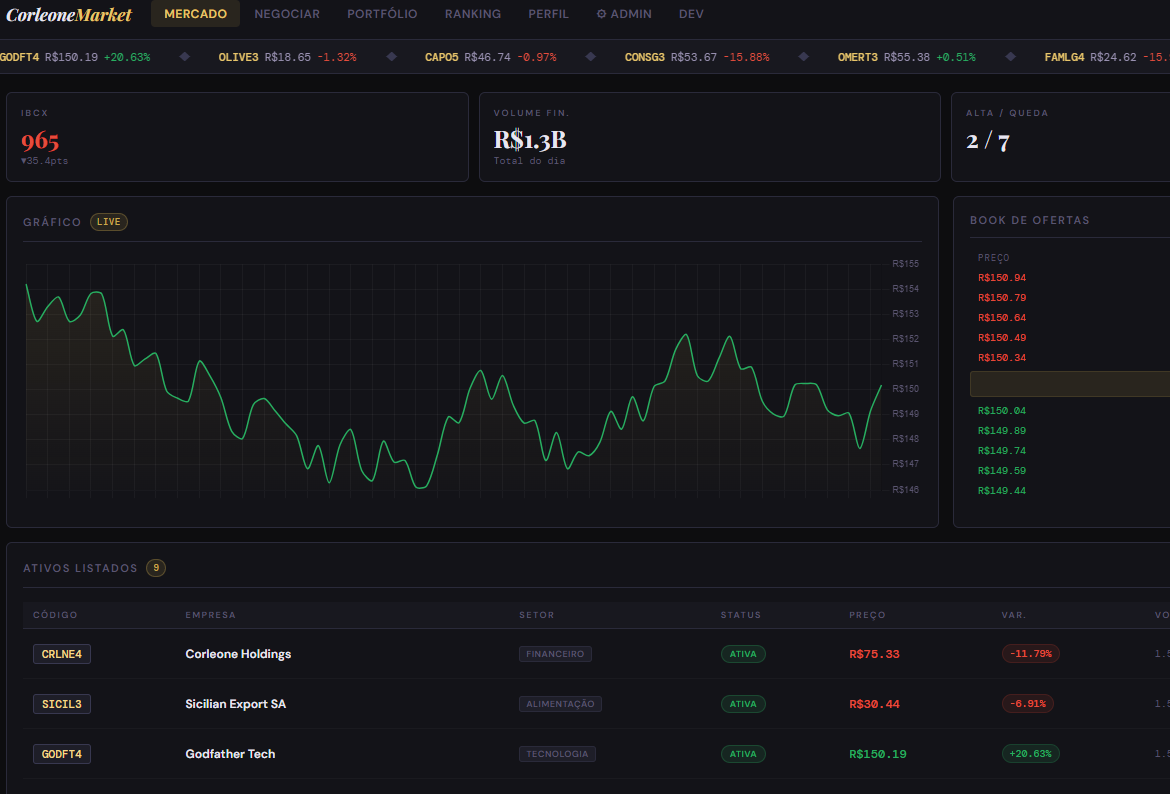Open Godfather Tech company row

(x=230, y=754)
